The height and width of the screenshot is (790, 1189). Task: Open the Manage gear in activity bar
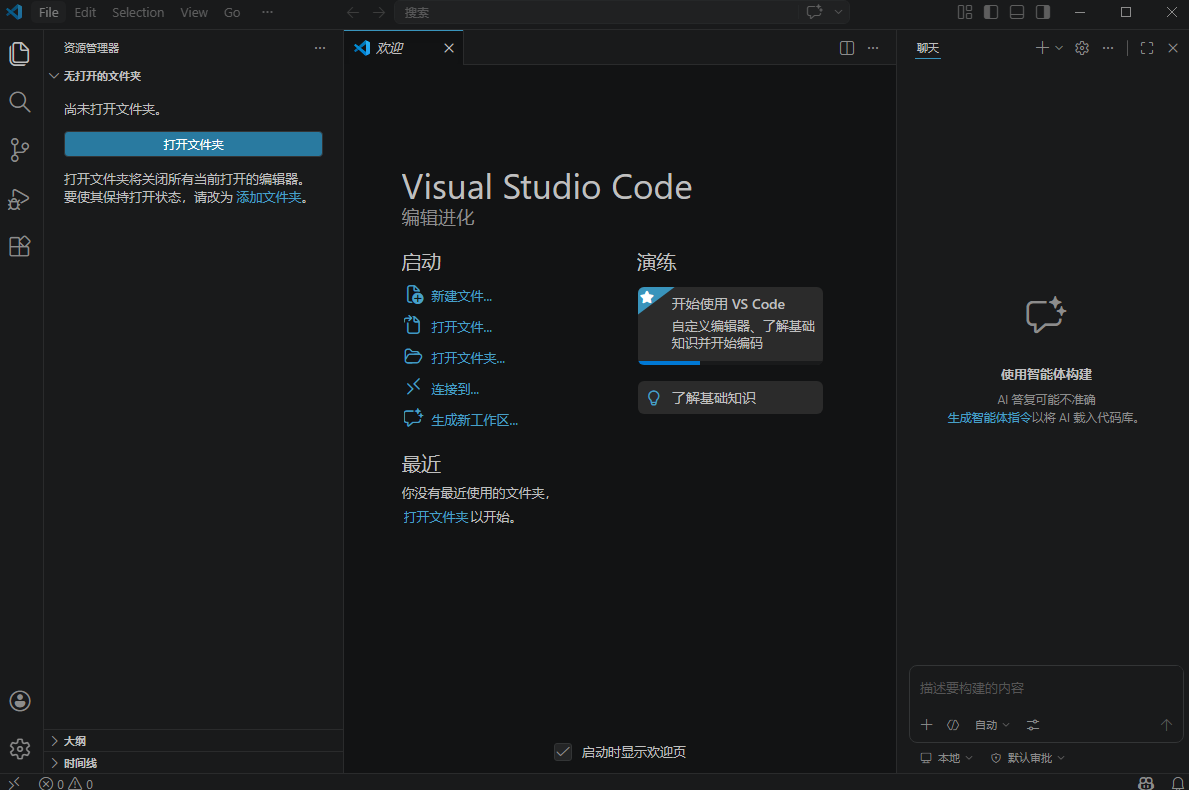tap(20, 749)
